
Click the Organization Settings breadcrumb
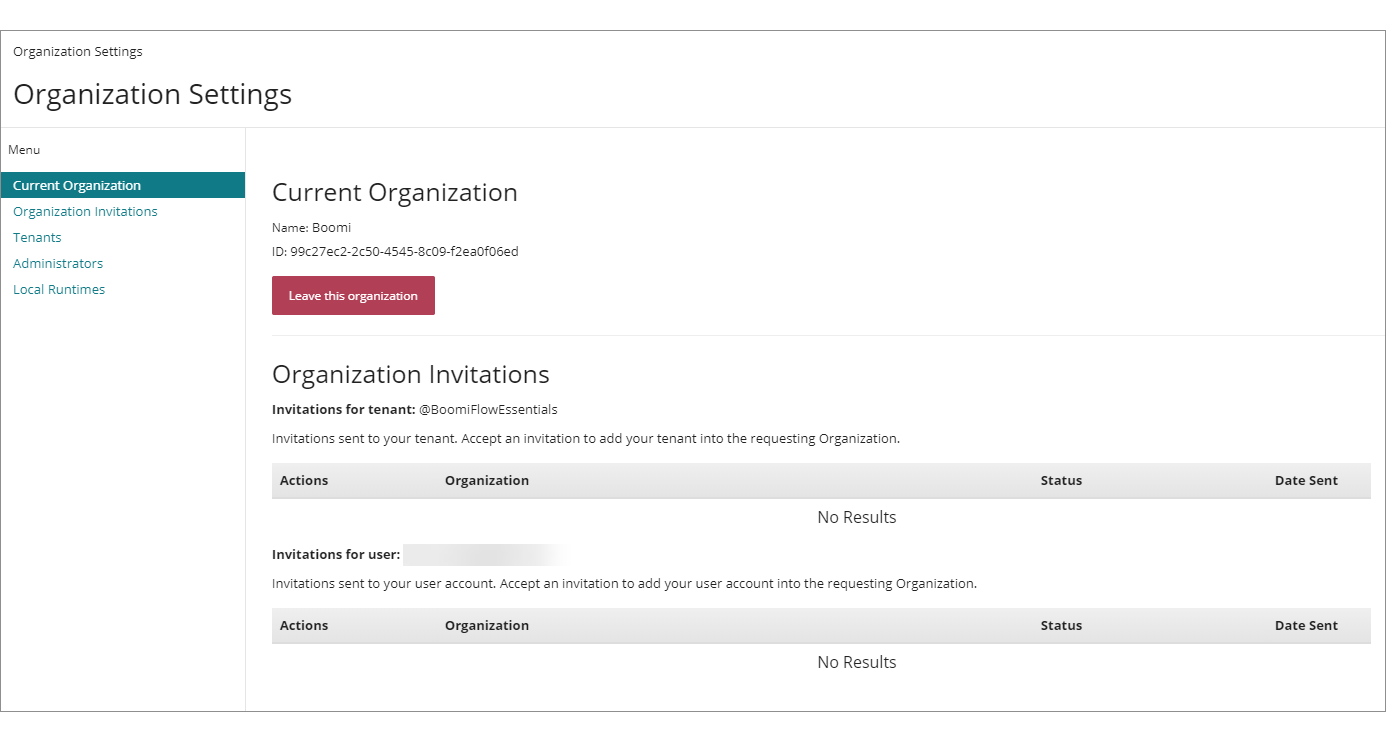(x=78, y=51)
